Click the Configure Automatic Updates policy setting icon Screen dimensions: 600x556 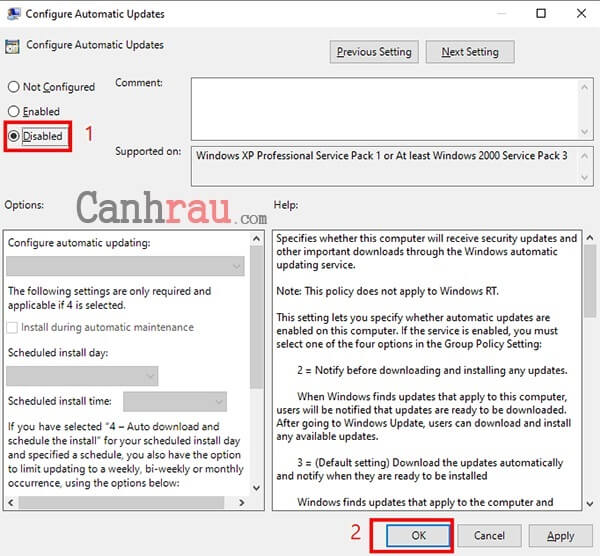tap(12, 46)
